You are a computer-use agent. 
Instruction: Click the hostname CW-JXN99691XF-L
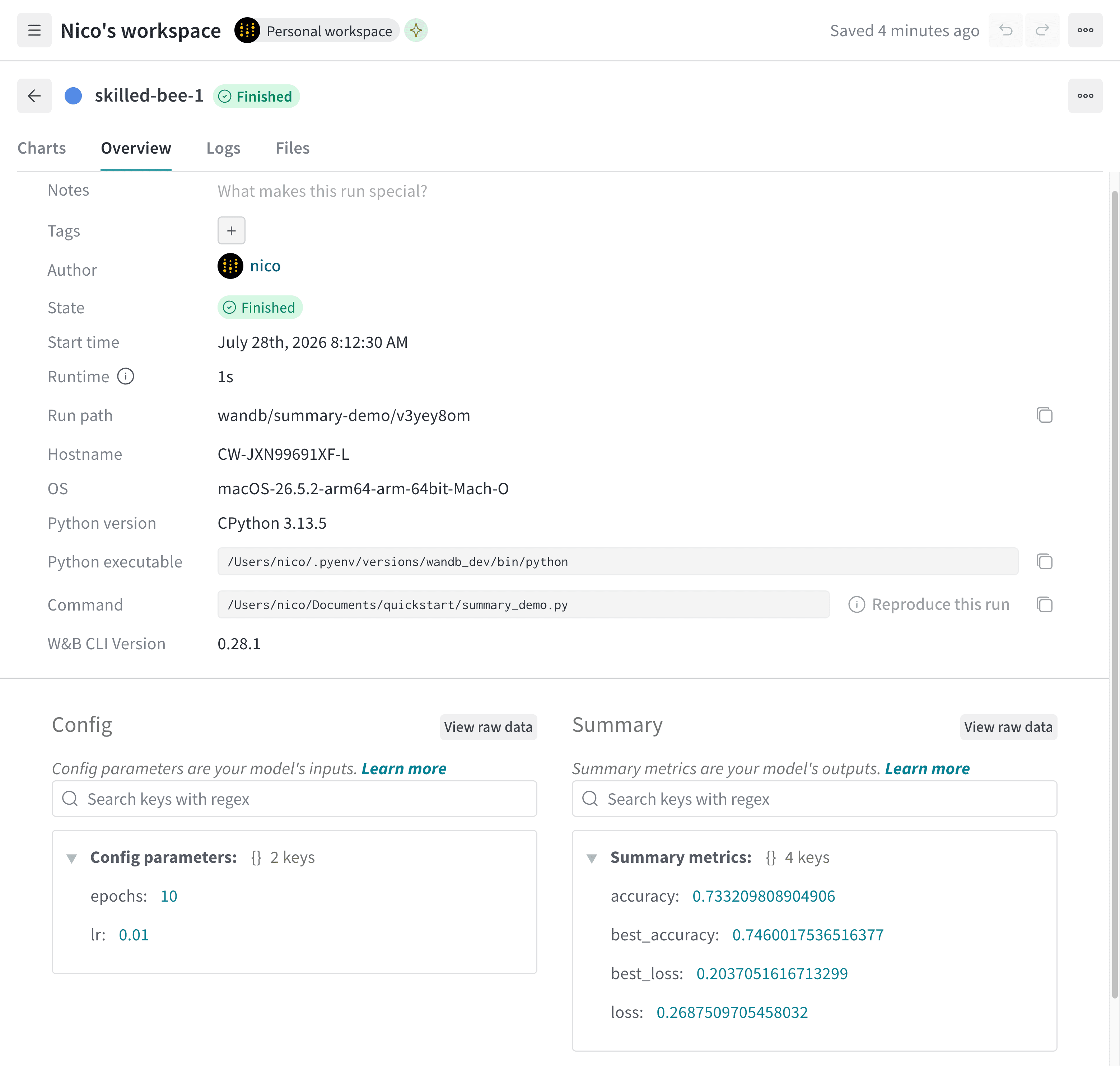pyautogui.click(x=284, y=454)
